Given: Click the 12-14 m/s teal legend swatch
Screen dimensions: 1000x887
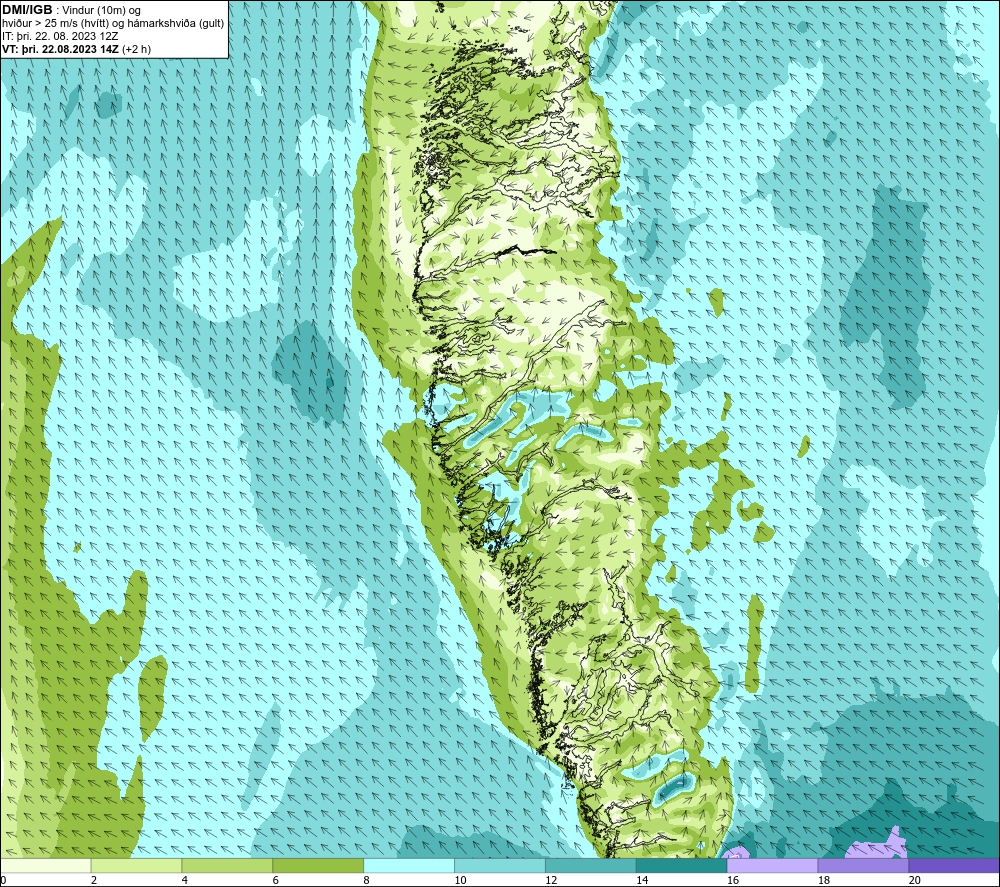Looking at the screenshot, I should (591, 866).
